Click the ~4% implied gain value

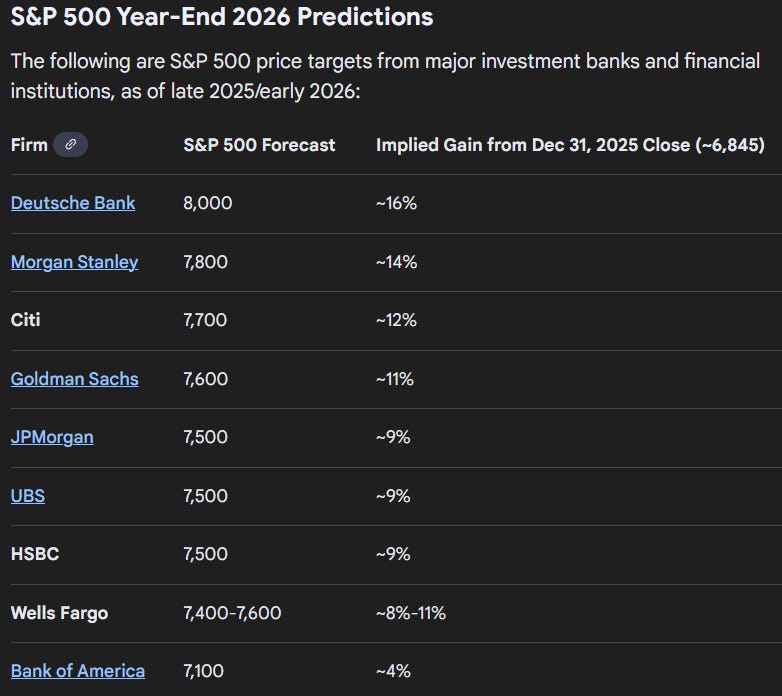[393, 671]
